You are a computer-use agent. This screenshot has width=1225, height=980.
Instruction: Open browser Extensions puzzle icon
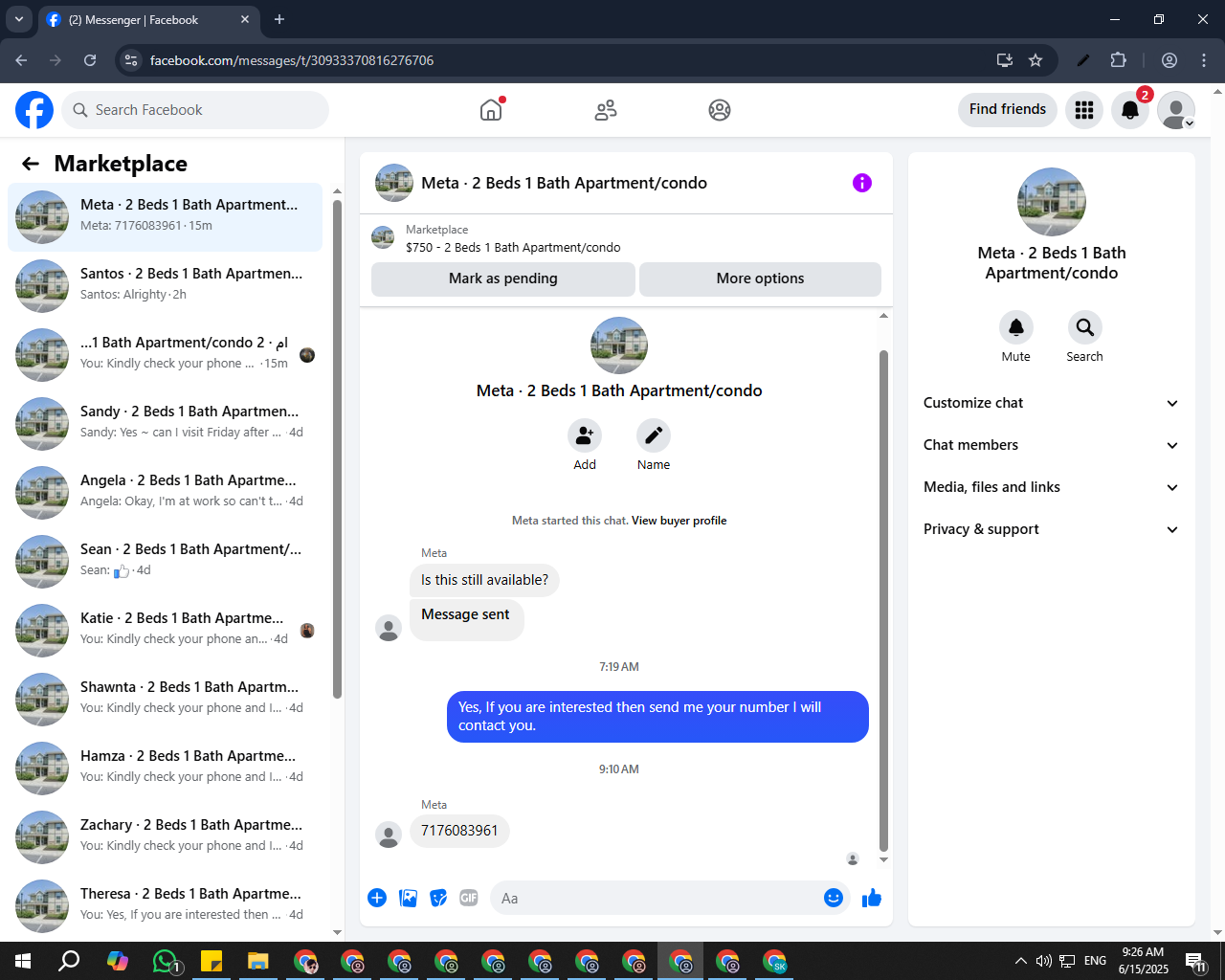1118,60
